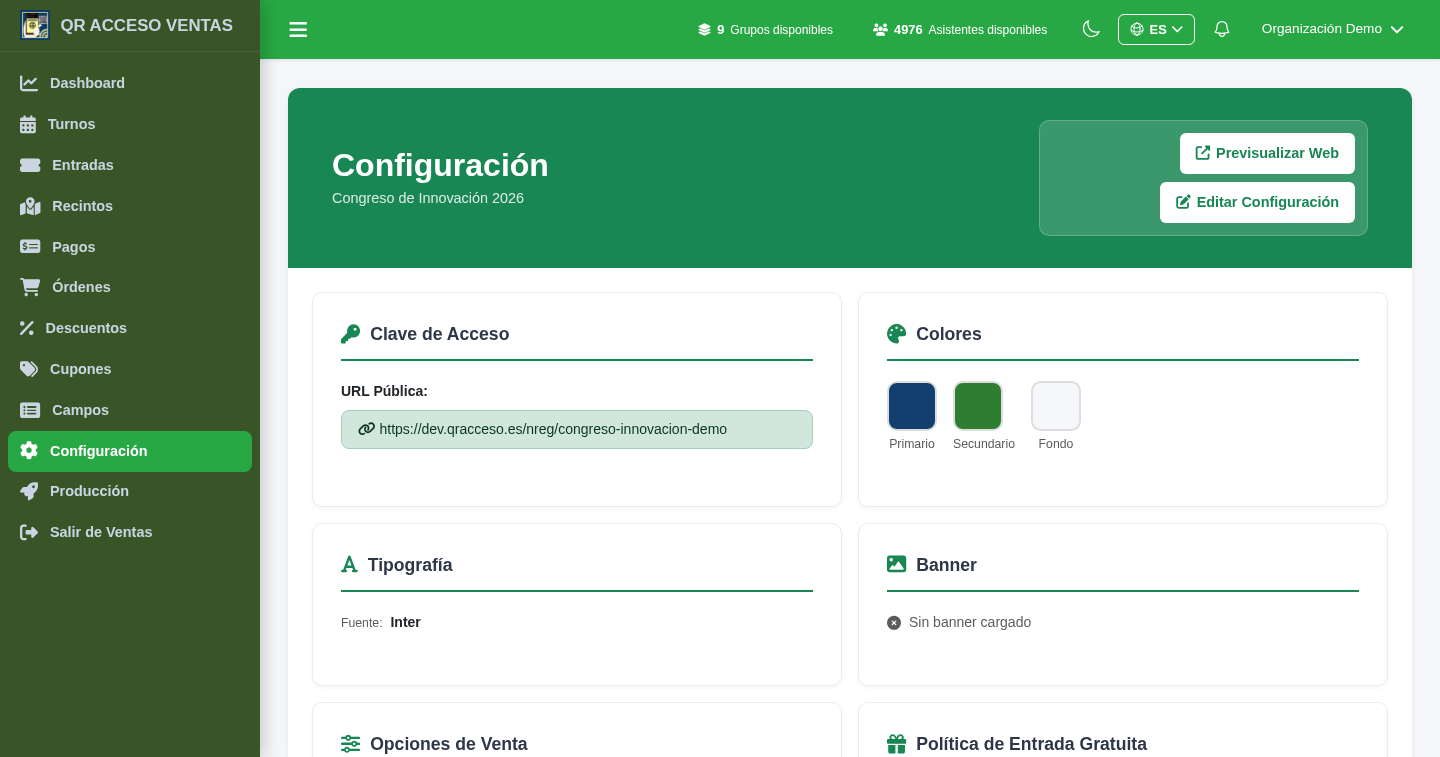1440x757 pixels.
Task: Open Descuentos menu item
Action: (x=130, y=328)
